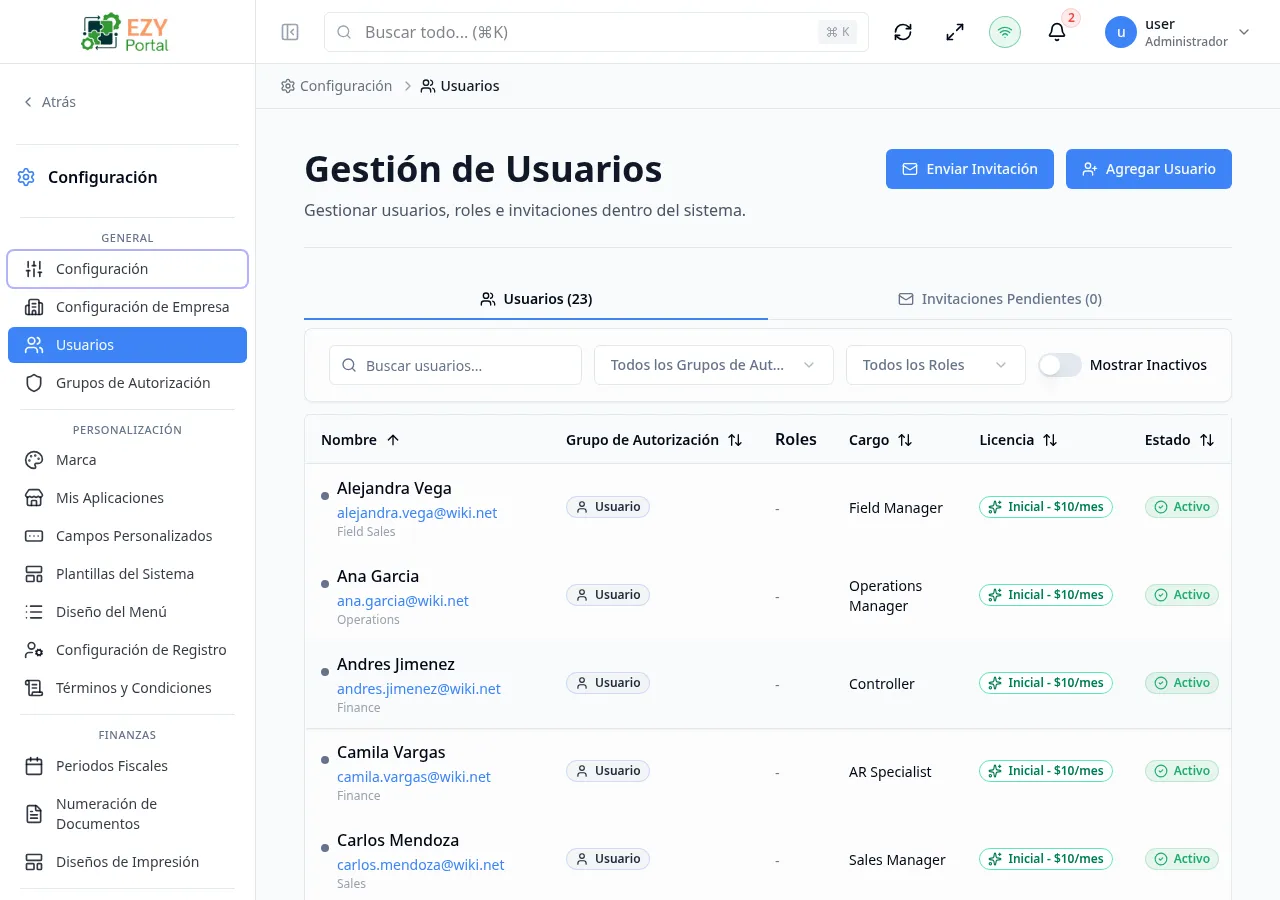
Task: Toggle the Mostrar Inactivos switch
Action: (1060, 365)
